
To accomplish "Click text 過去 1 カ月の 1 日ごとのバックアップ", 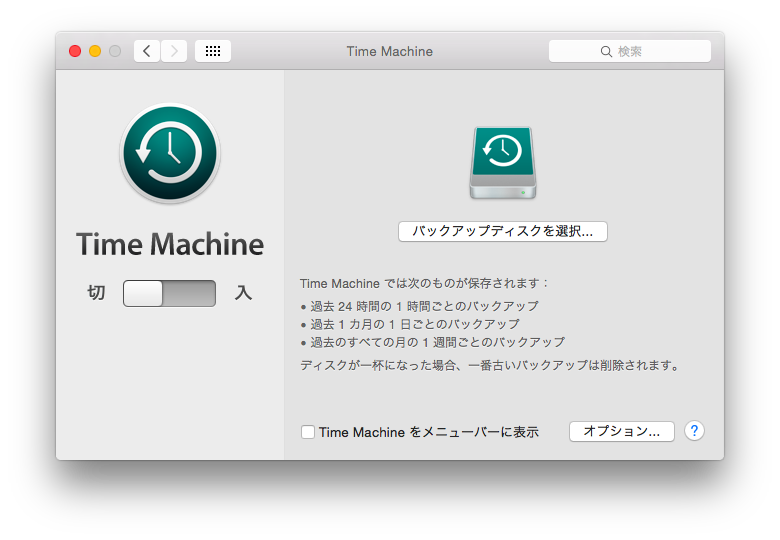I will [415, 325].
